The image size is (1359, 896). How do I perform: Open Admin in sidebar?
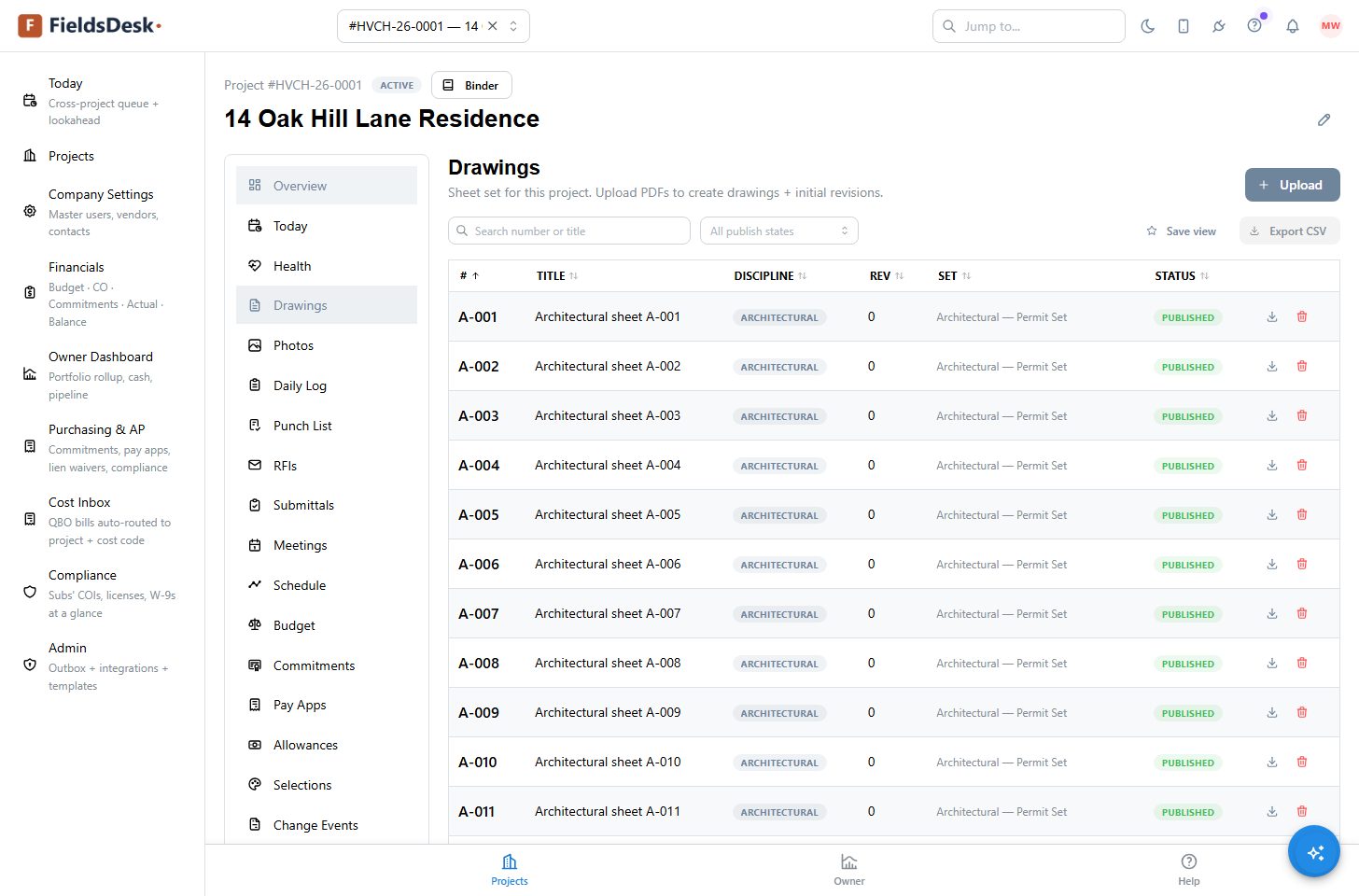coord(101,665)
